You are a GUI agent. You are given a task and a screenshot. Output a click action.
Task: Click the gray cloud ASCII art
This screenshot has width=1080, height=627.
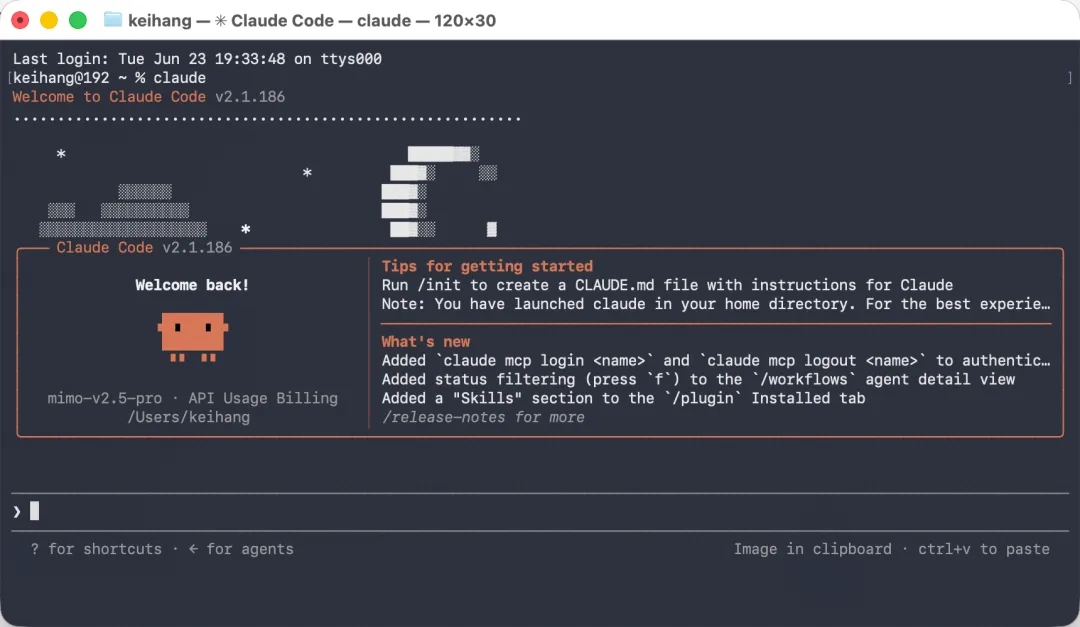[123, 210]
